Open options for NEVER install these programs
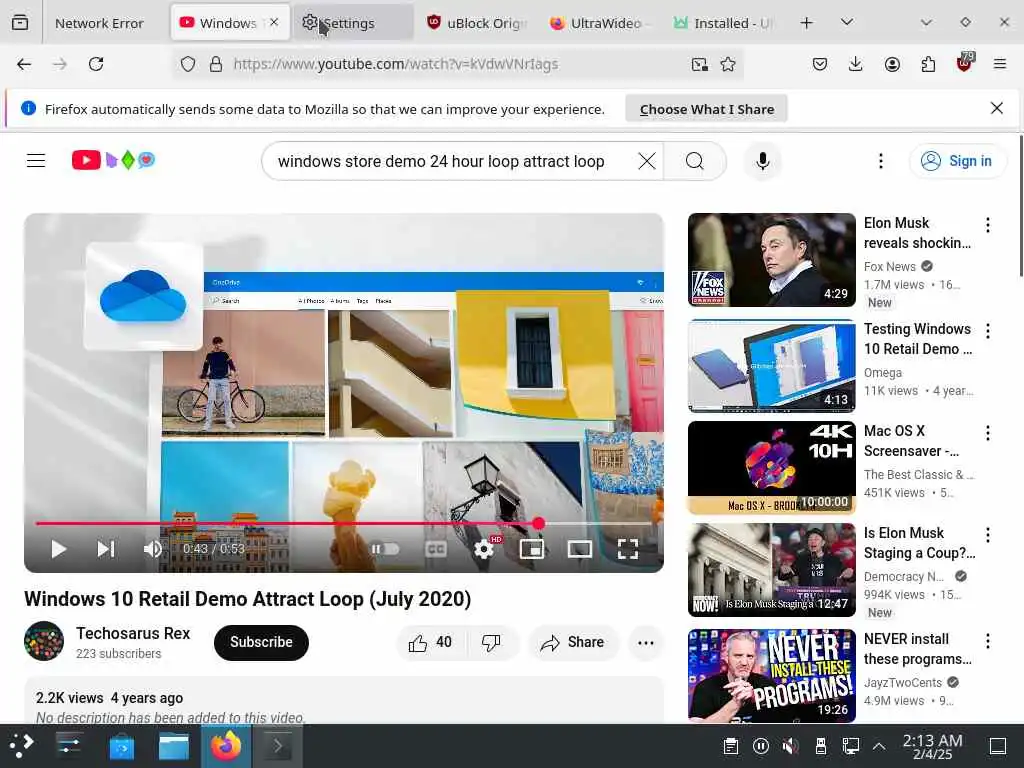Screen dimensions: 1024x768 click(x=988, y=641)
